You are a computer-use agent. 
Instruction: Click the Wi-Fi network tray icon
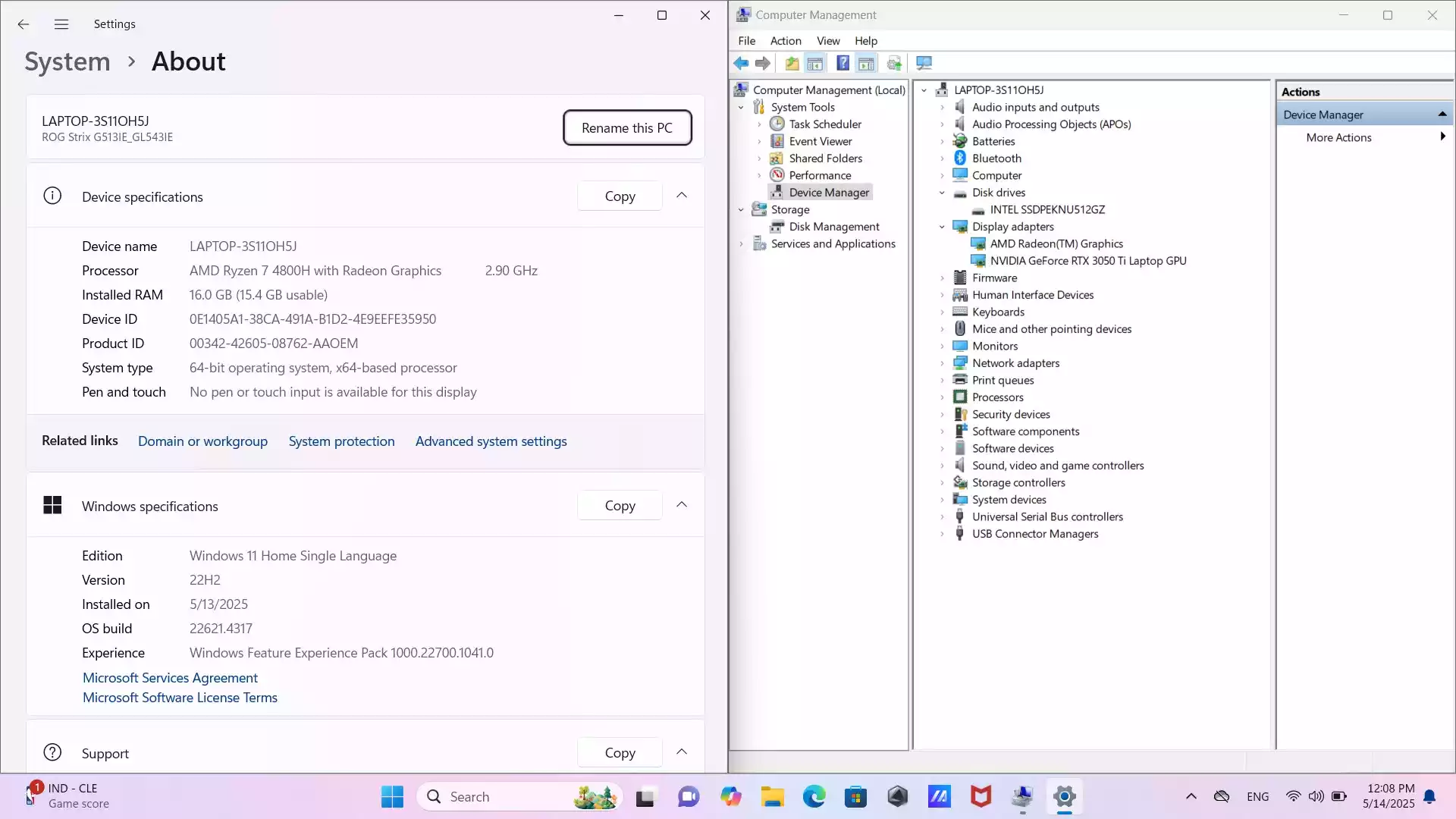(x=1294, y=797)
